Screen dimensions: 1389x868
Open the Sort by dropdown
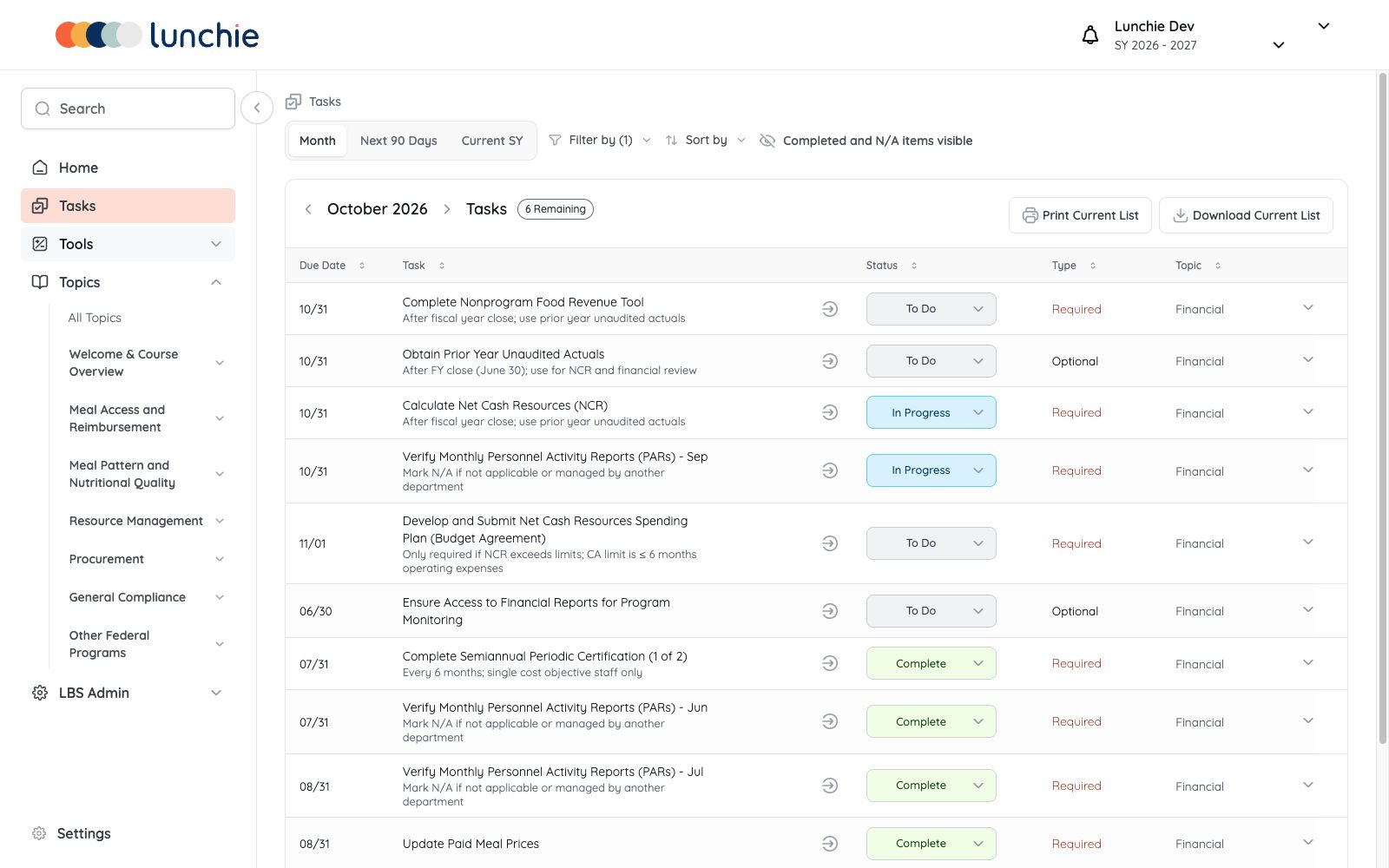point(706,141)
